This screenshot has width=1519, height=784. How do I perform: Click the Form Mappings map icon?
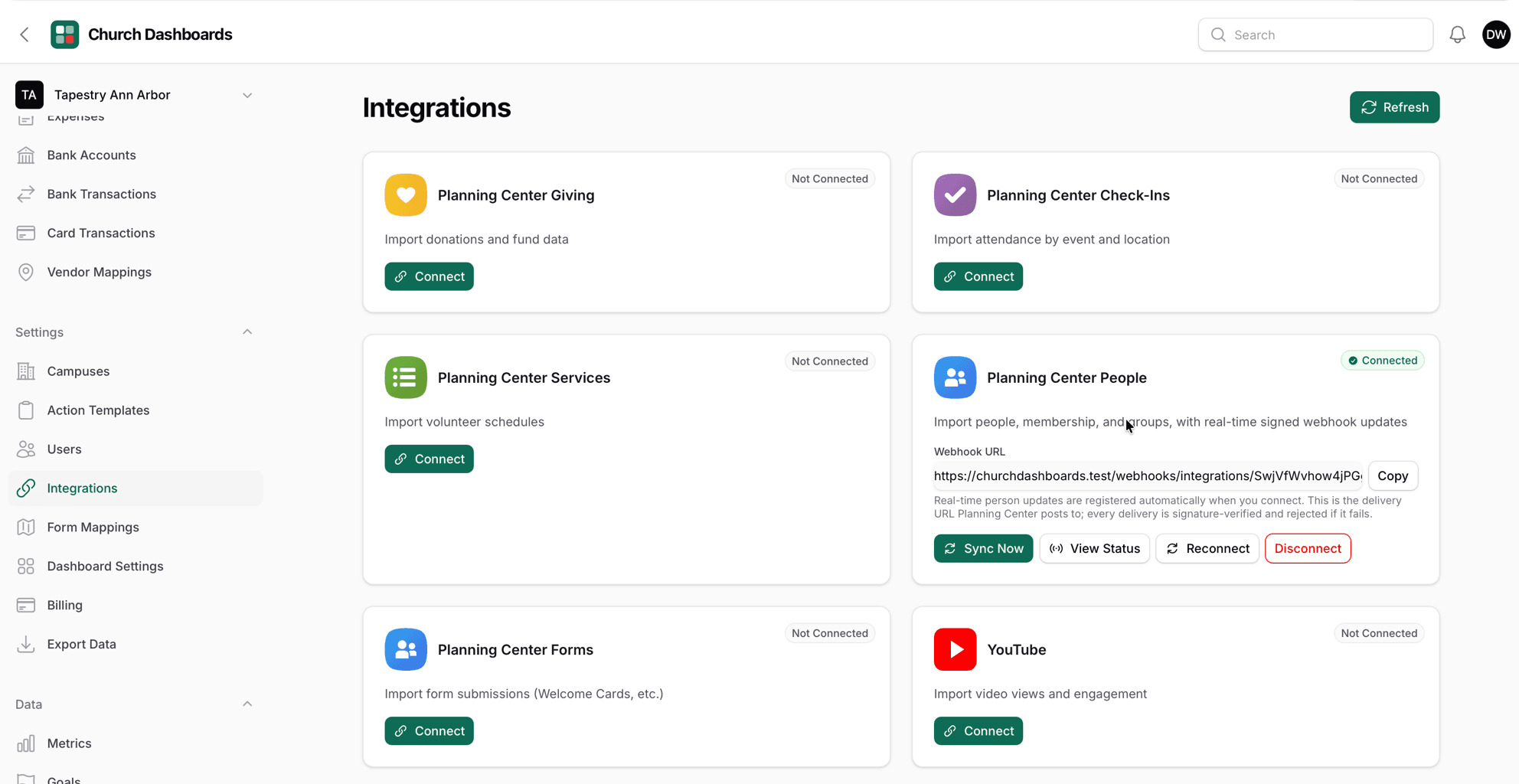(x=26, y=528)
